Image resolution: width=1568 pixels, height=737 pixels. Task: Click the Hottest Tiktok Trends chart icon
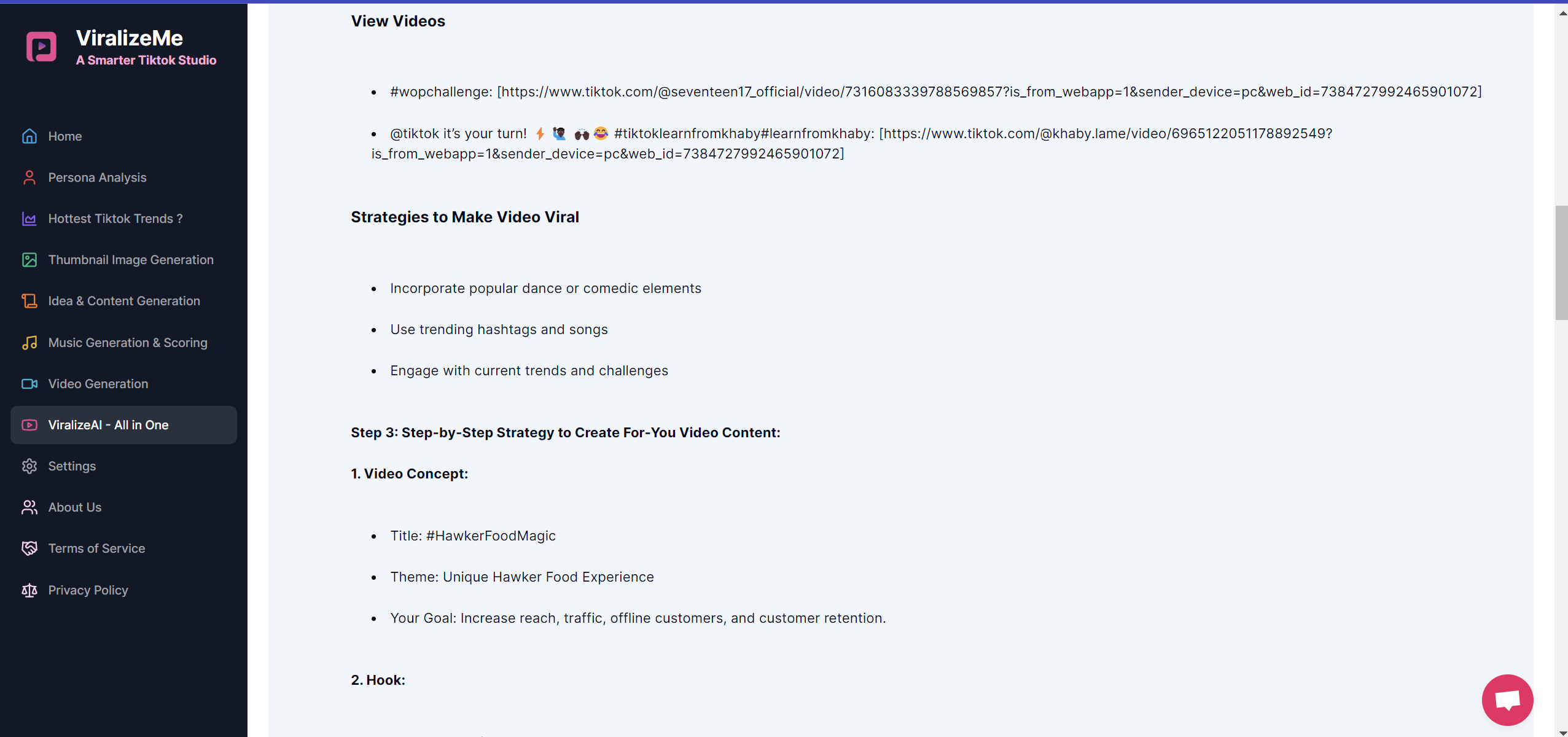point(29,219)
